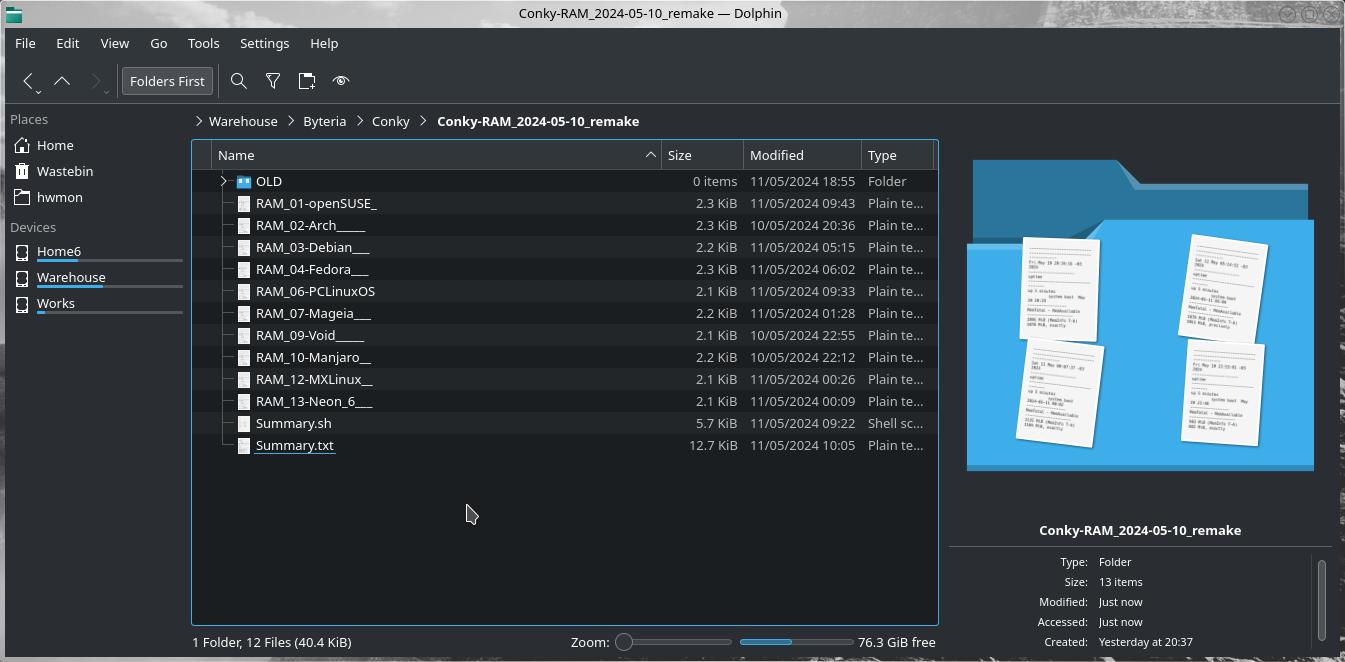
Task: Select the Summary.sh file name
Action: (x=294, y=423)
